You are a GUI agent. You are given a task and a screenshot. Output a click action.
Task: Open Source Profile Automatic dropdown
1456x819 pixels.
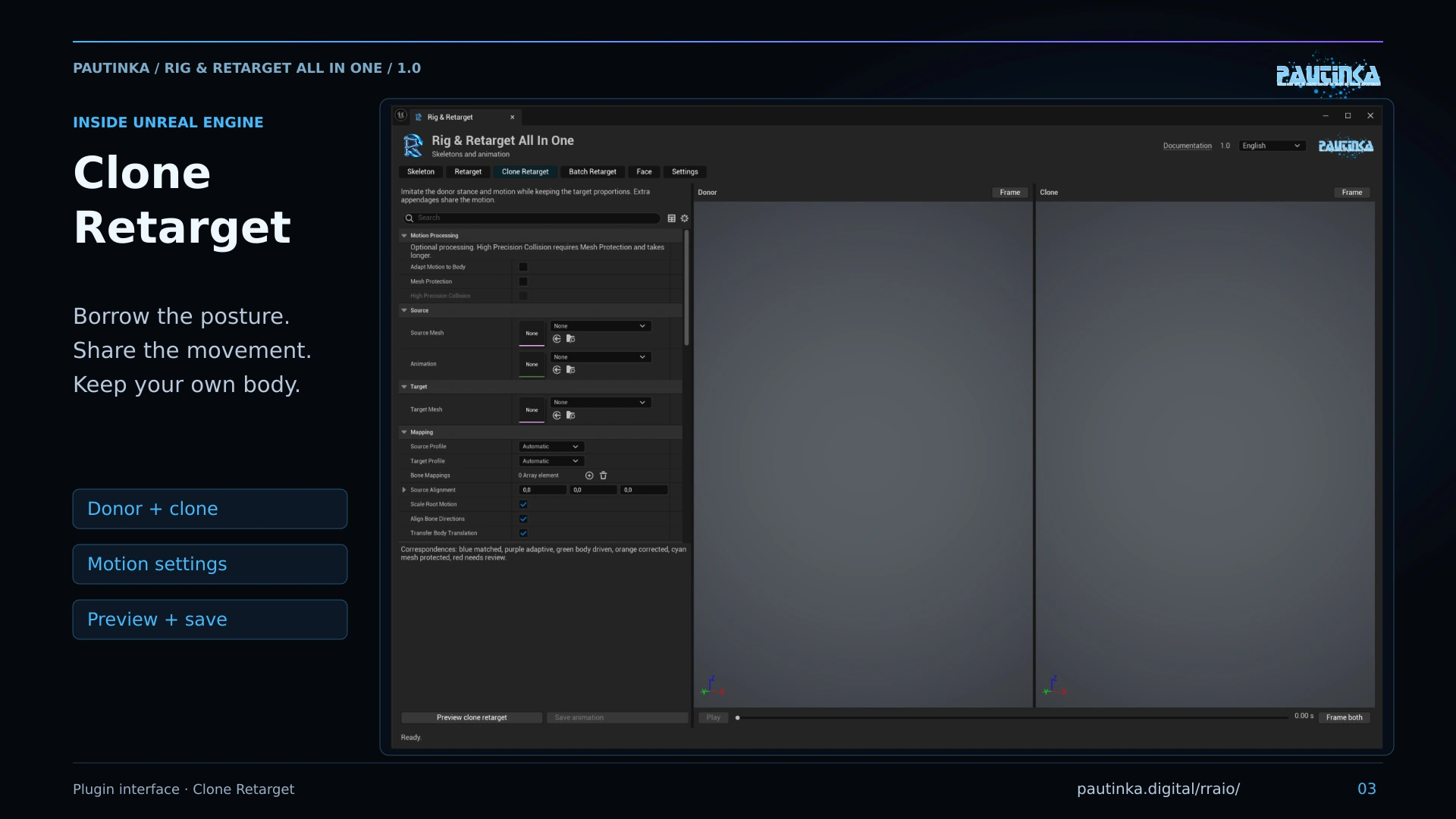click(551, 447)
